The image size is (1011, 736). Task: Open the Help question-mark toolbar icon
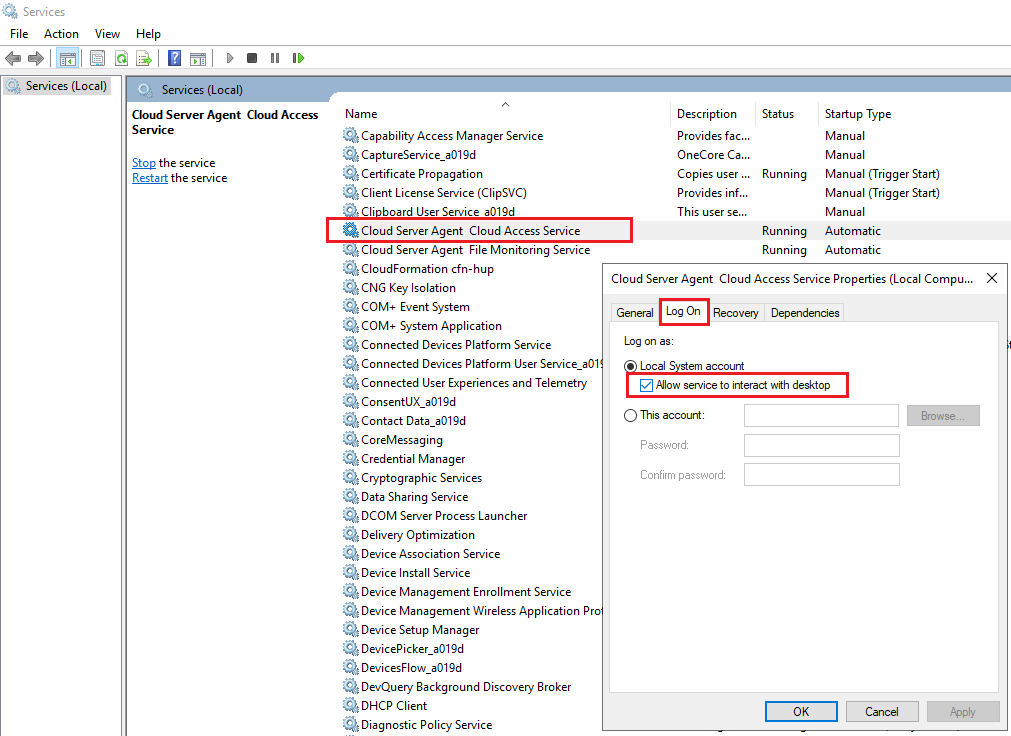click(x=174, y=59)
